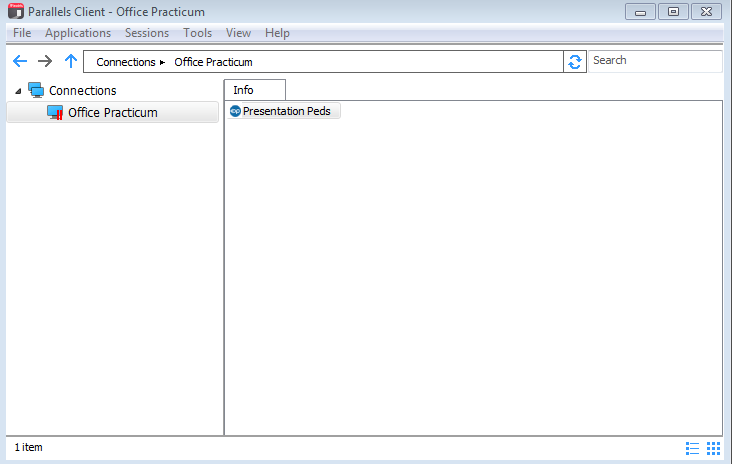Switch to list view in the status bar
This screenshot has height=464, width=732.
click(x=692, y=448)
